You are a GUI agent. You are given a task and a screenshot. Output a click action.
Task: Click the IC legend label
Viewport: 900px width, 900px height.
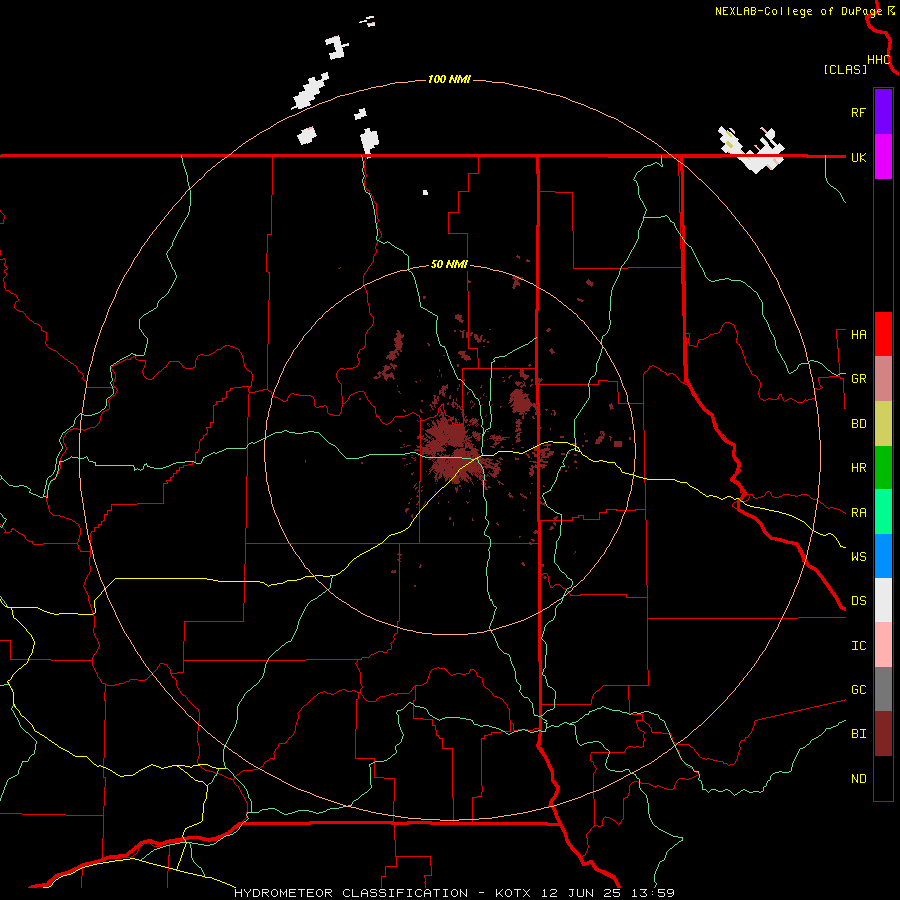pos(858,646)
